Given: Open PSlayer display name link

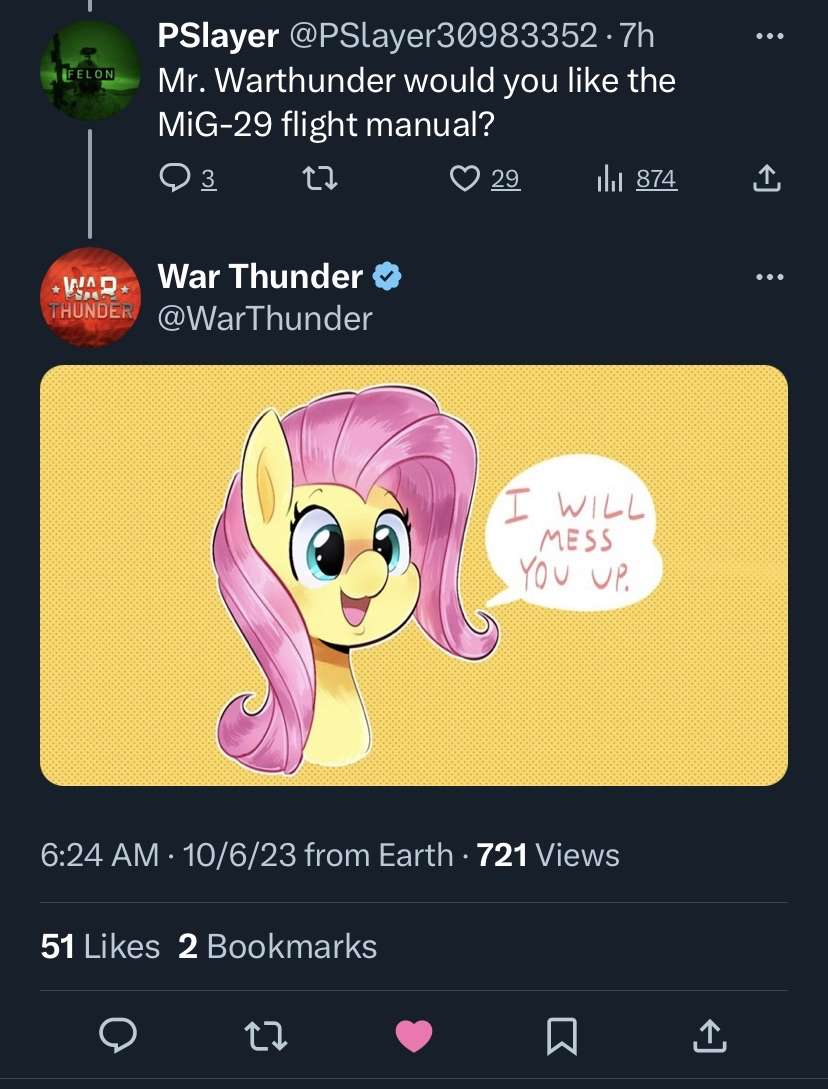Looking at the screenshot, I should (218, 36).
